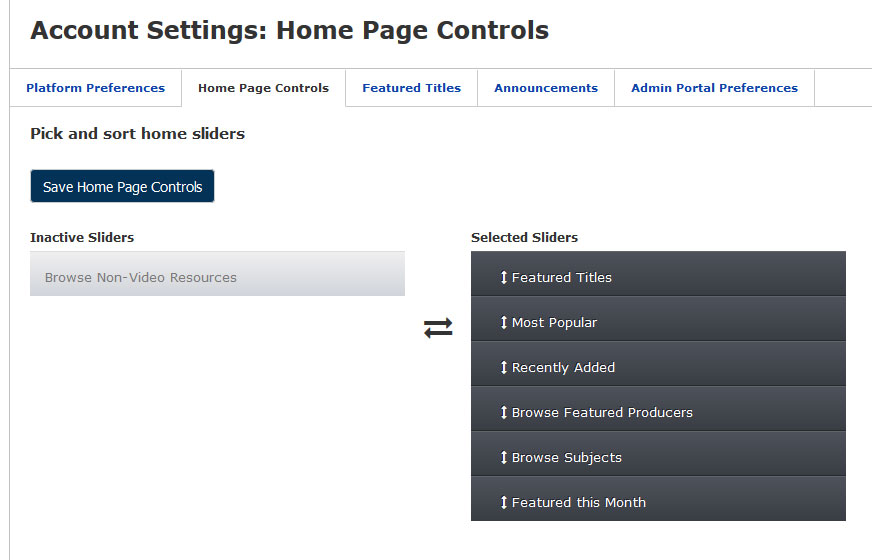Click the swap arrows icon between slider lists
This screenshot has height=560, width=872.
click(438, 328)
